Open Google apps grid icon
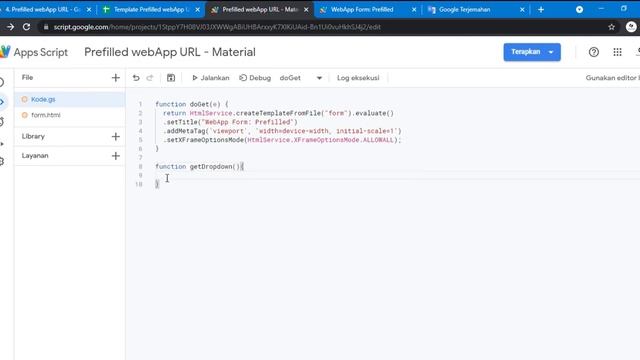 pyautogui.click(x=617, y=52)
